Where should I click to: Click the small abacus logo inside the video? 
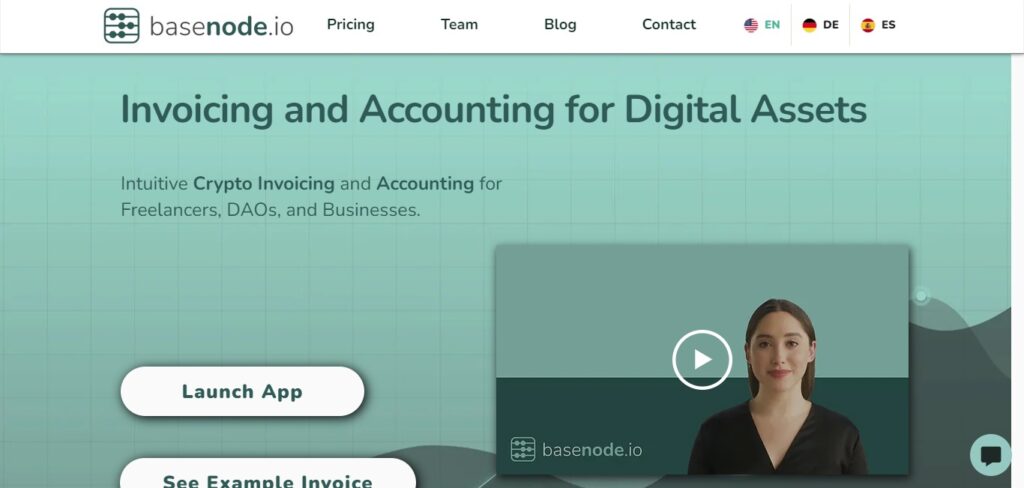pos(523,449)
